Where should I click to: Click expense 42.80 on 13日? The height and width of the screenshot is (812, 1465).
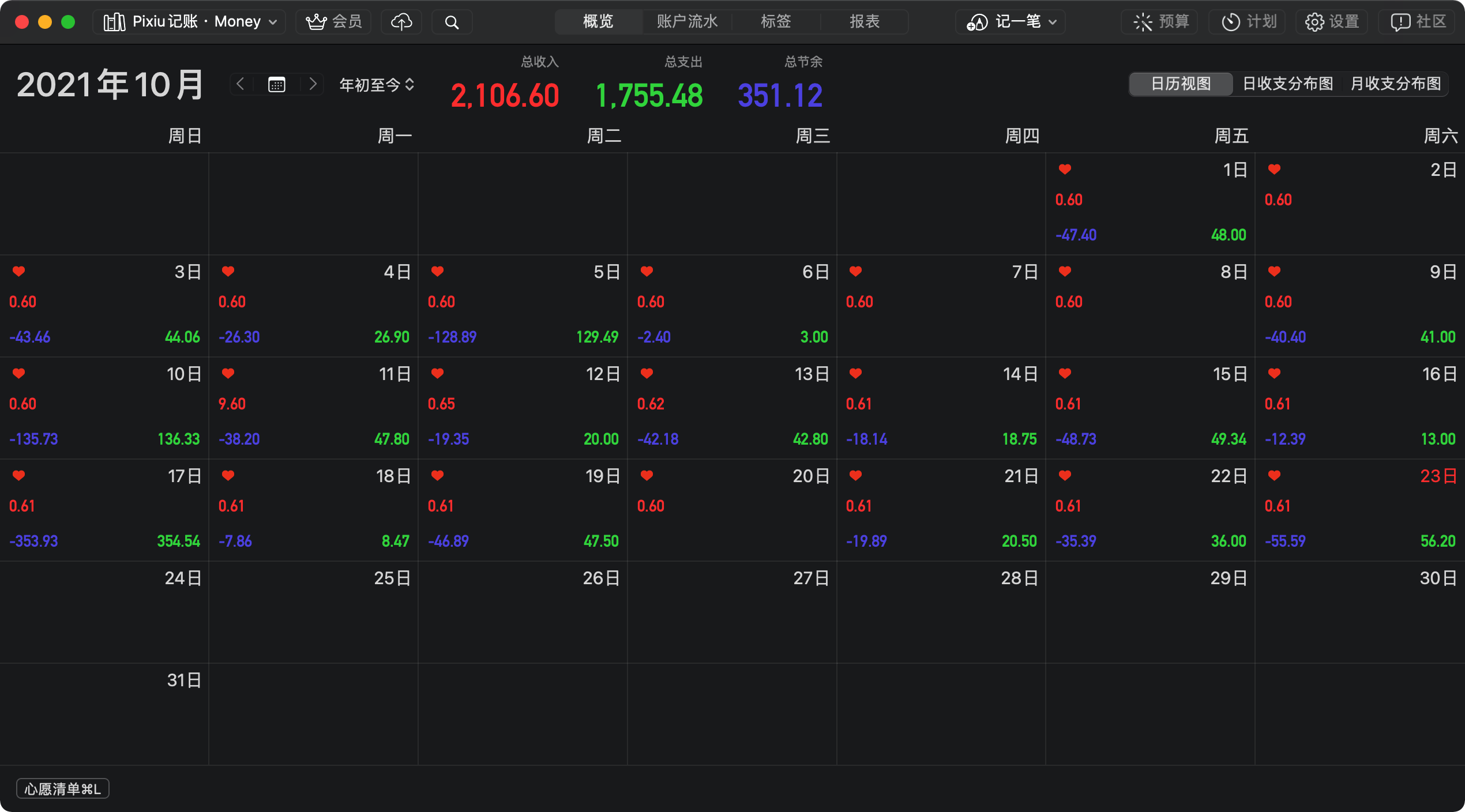(810, 439)
